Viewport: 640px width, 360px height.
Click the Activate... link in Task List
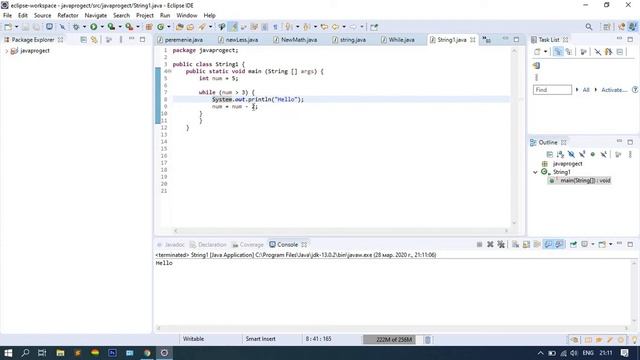coord(614,90)
